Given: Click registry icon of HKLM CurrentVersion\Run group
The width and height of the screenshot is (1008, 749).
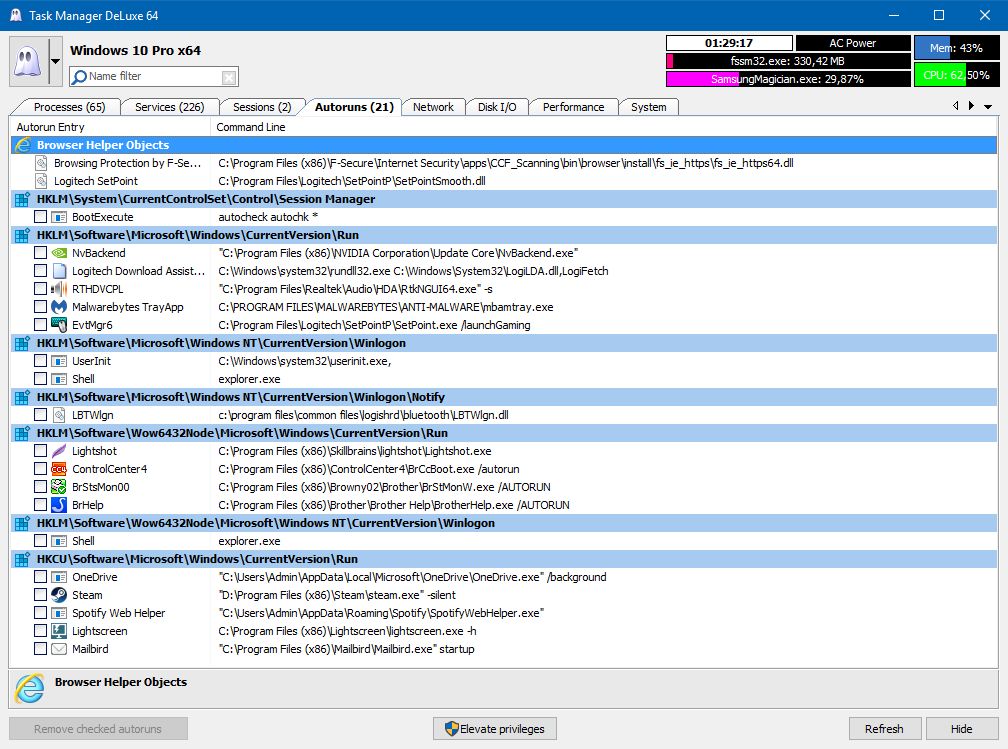Looking at the screenshot, I should (22, 235).
